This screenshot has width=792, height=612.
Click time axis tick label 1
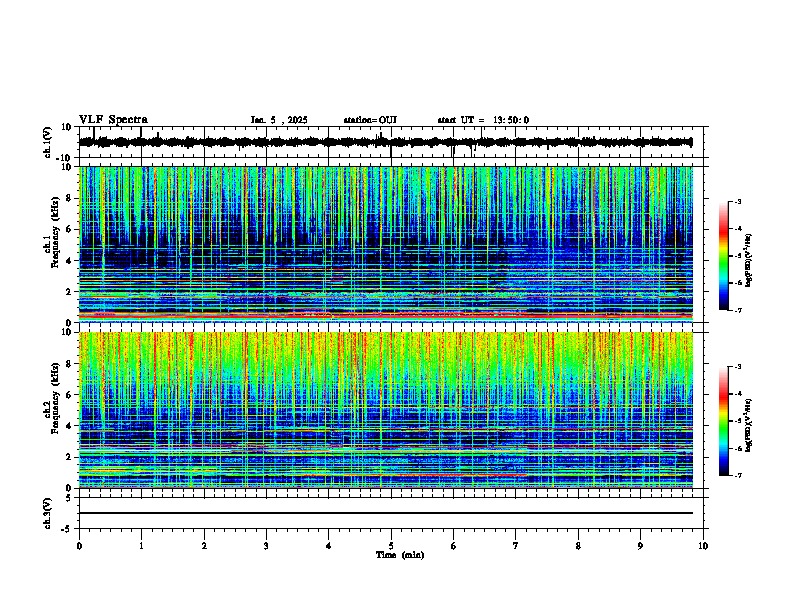(141, 546)
